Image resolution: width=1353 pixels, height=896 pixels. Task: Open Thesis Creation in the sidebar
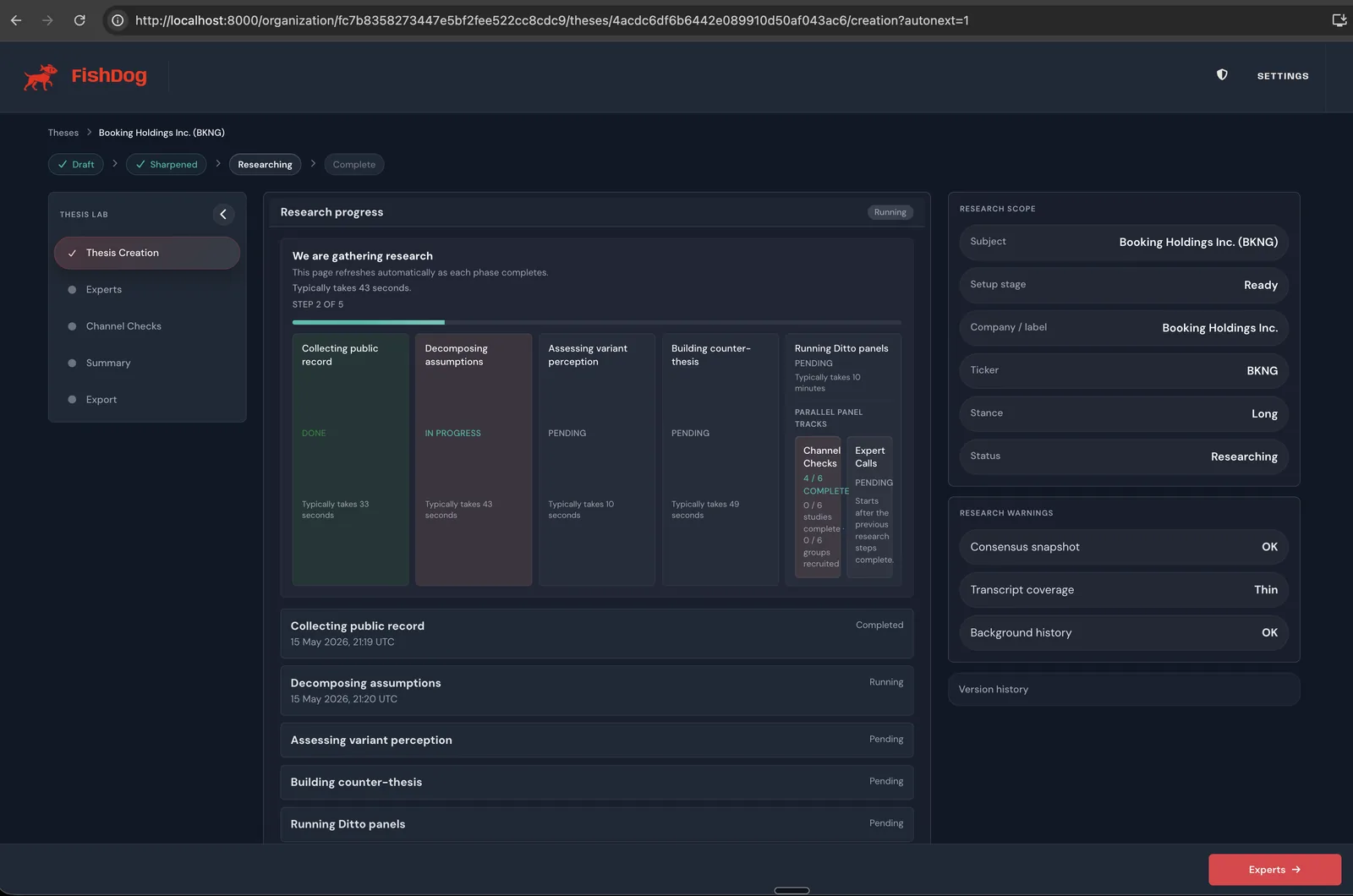[147, 253]
